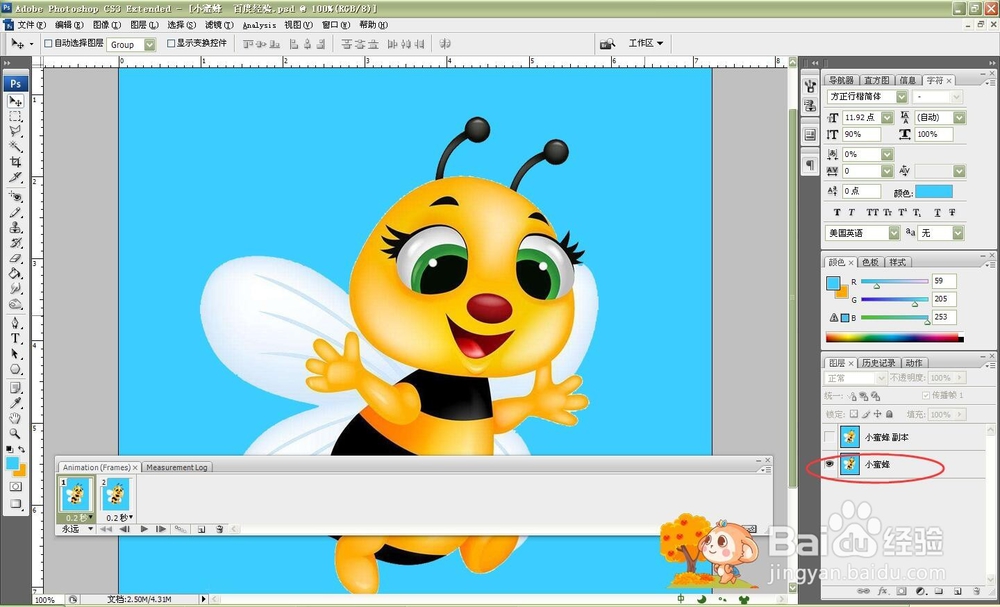Open the leading (自动) dropdown
1000x607 pixels.
point(959,118)
